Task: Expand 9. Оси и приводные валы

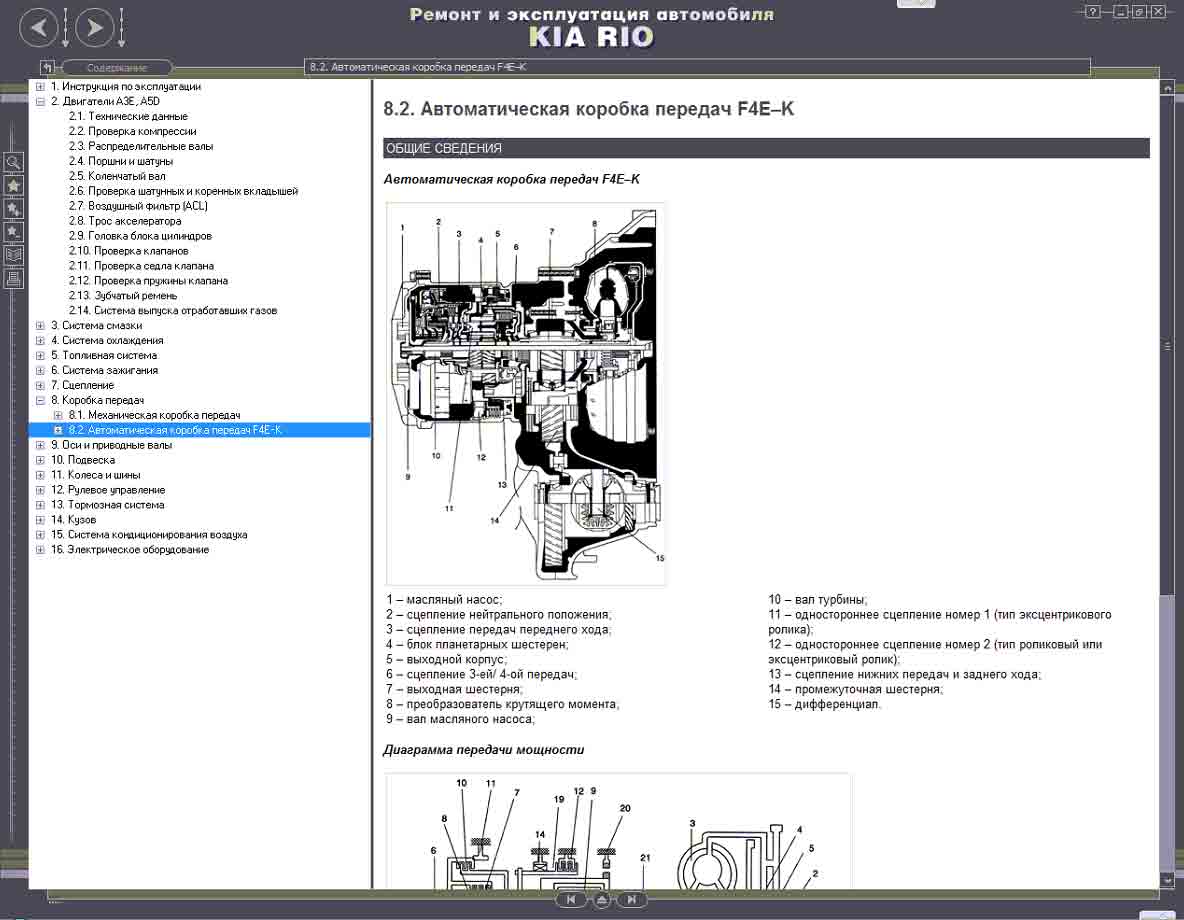Action: (40, 446)
